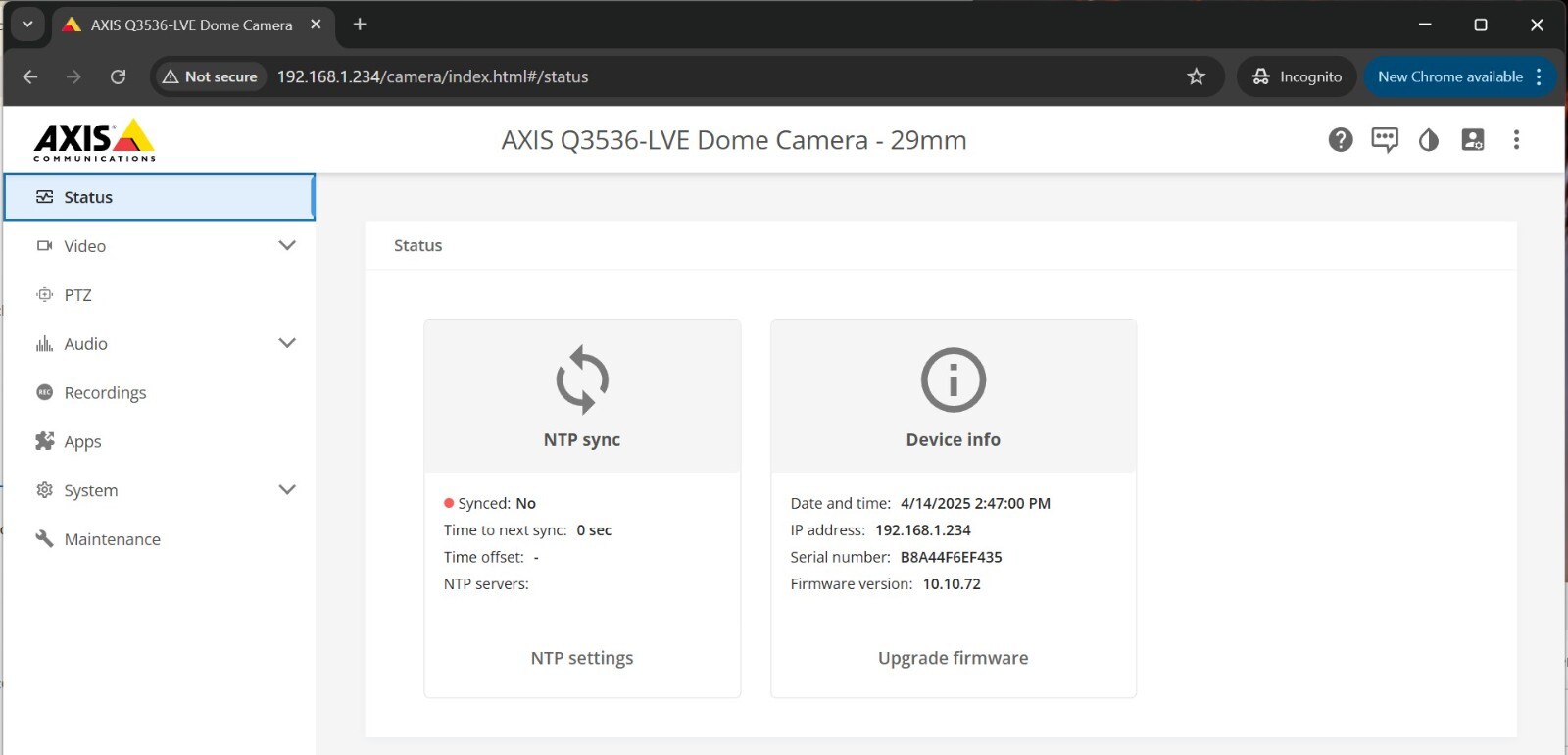This screenshot has width=1568, height=755.
Task: Click firmware version 10.10.72
Action: [x=952, y=583]
